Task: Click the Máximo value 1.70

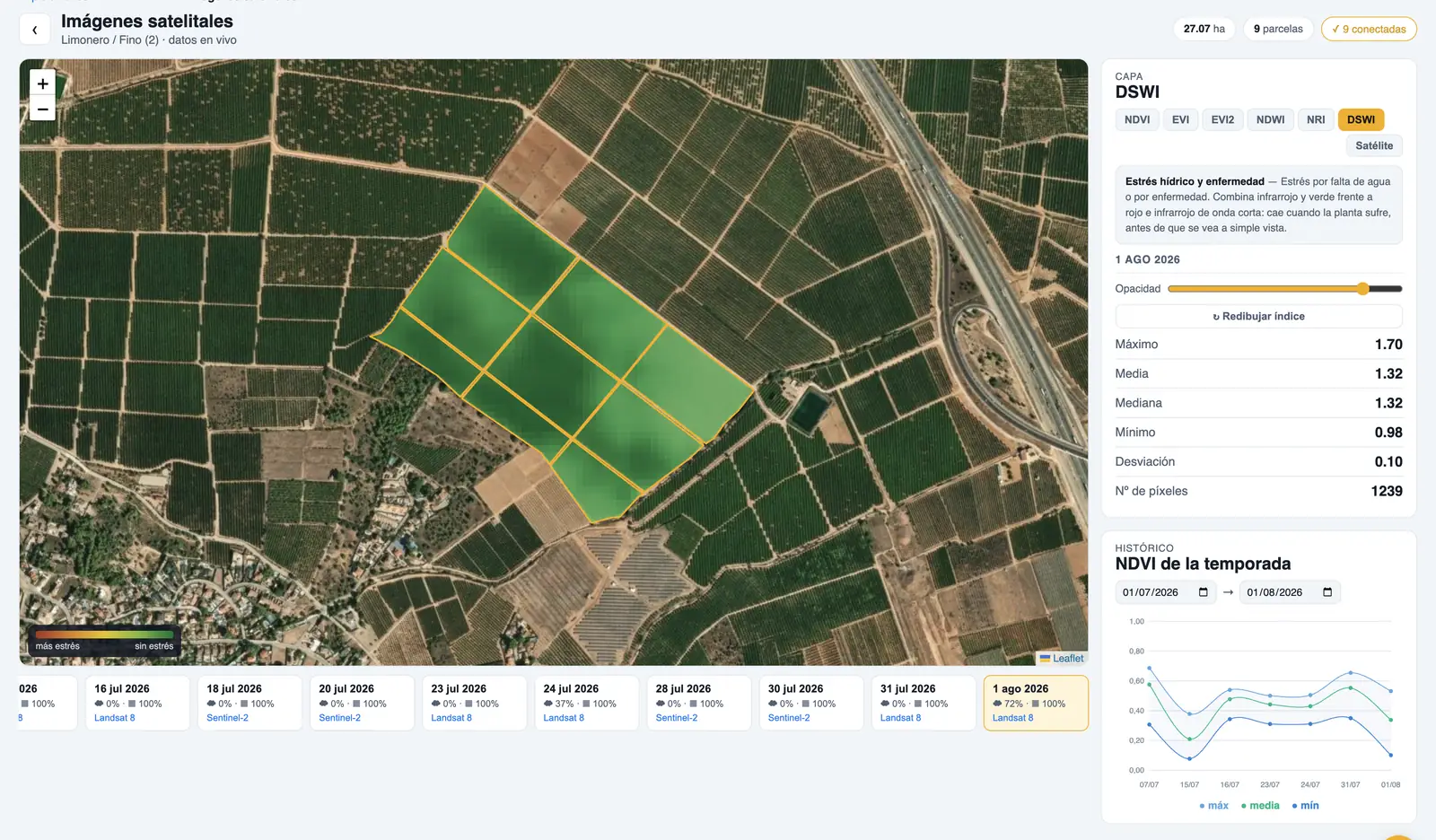Action: pos(1388,345)
